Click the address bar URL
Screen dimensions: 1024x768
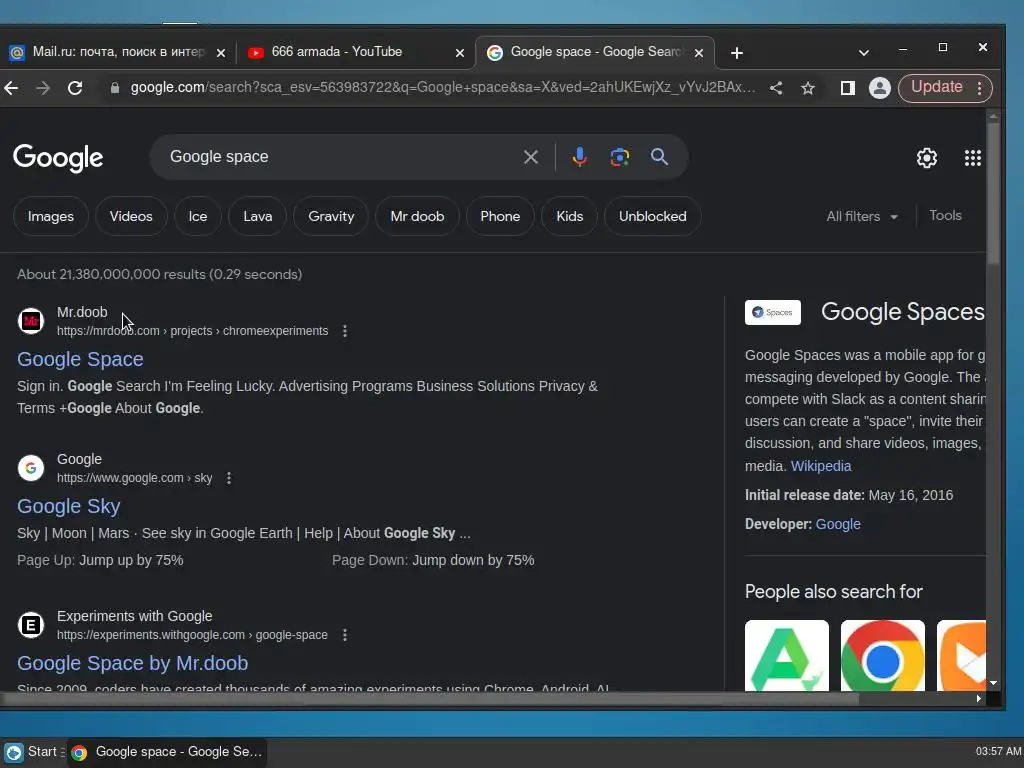(x=443, y=88)
